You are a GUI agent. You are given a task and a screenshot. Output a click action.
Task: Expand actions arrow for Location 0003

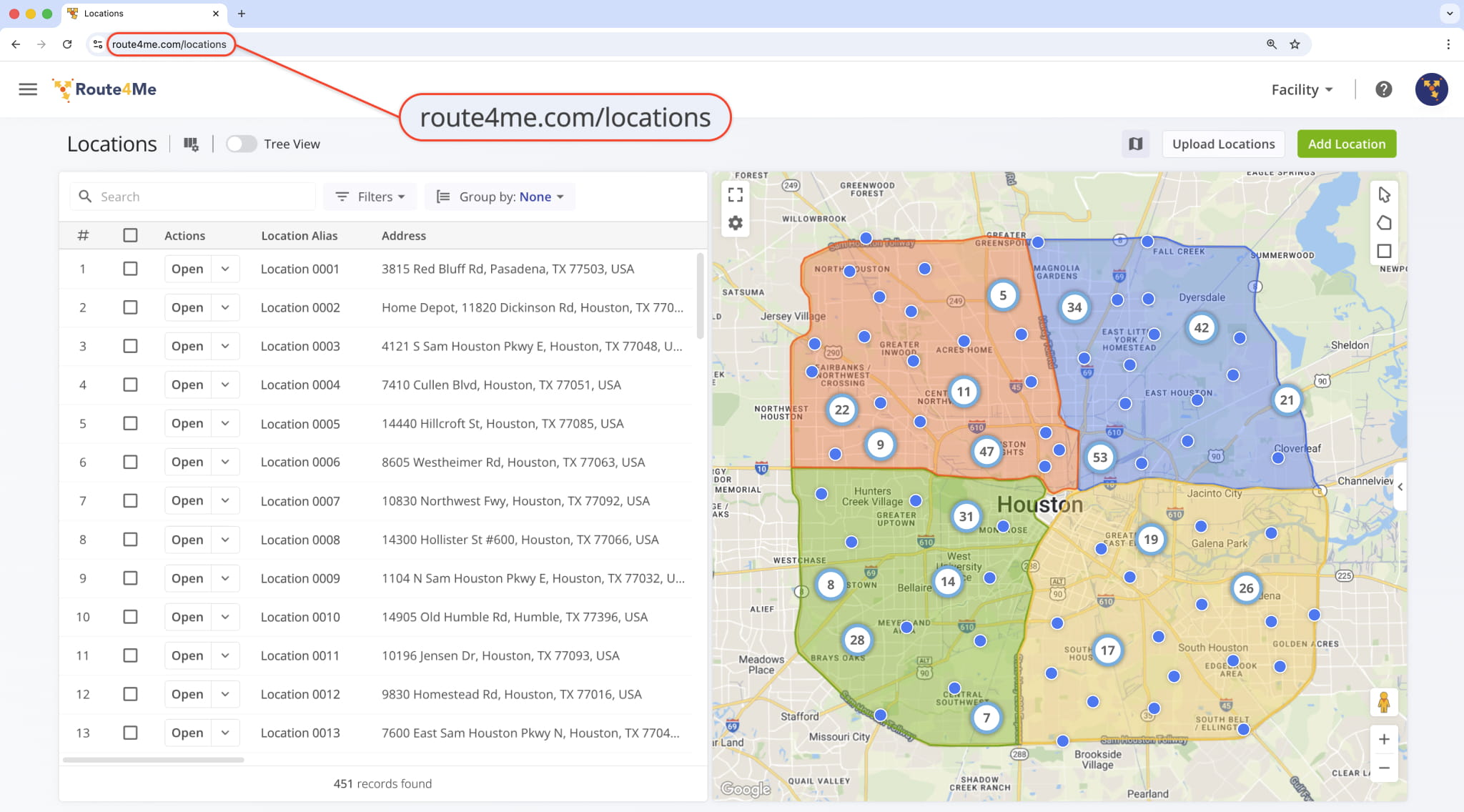pyautogui.click(x=225, y=346)
